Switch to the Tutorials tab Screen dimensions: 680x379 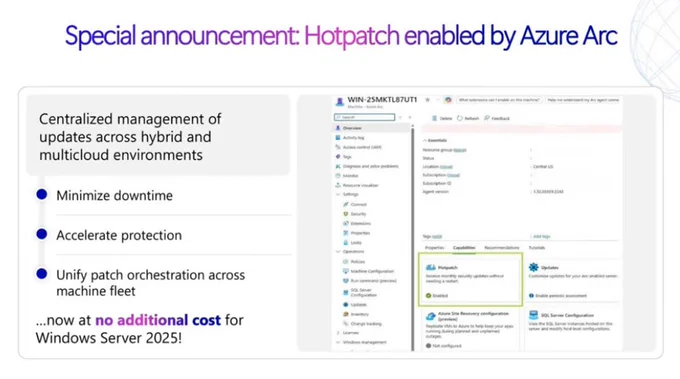click(537, 248)
